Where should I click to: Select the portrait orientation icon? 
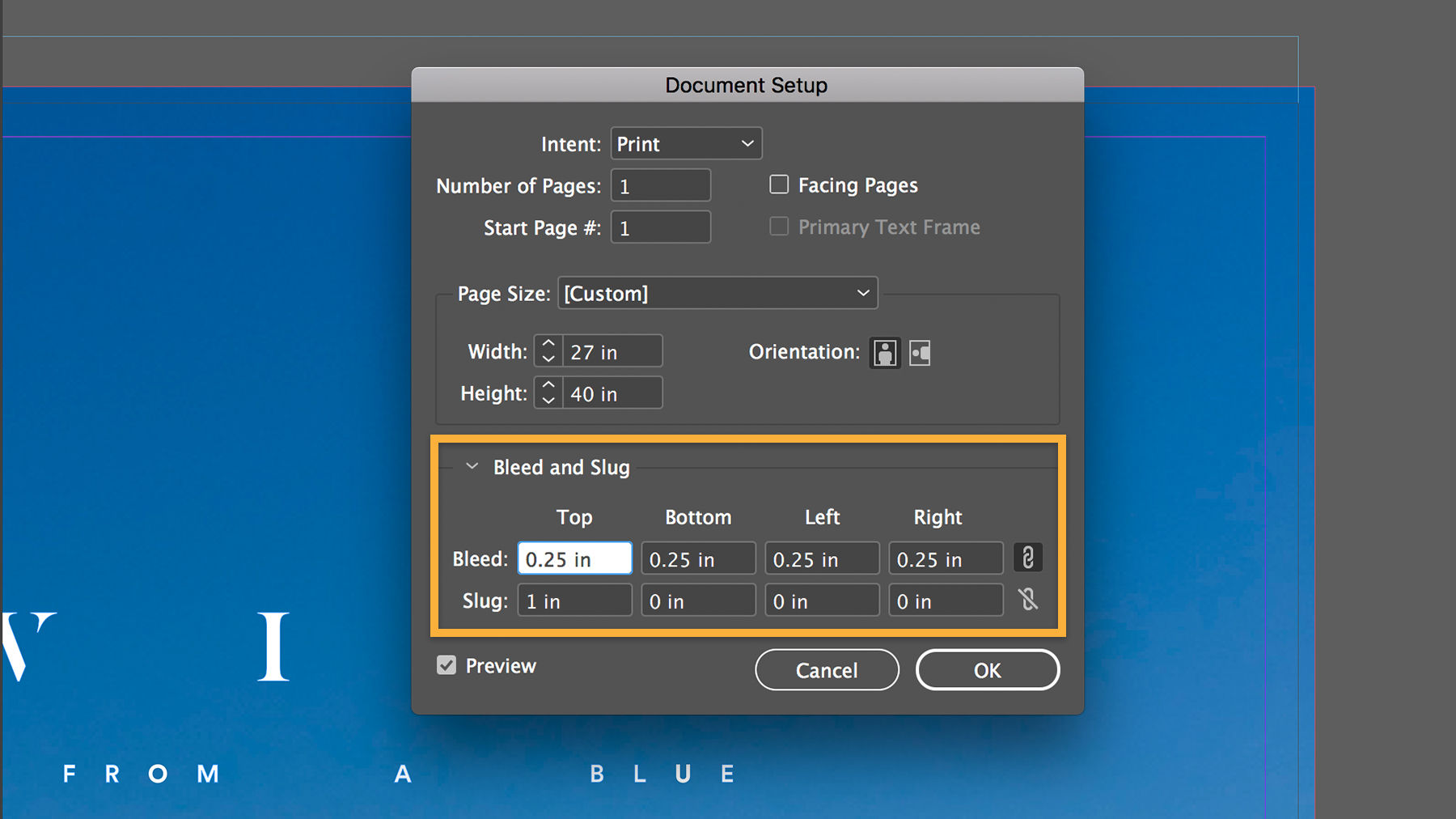click(884, 352)
